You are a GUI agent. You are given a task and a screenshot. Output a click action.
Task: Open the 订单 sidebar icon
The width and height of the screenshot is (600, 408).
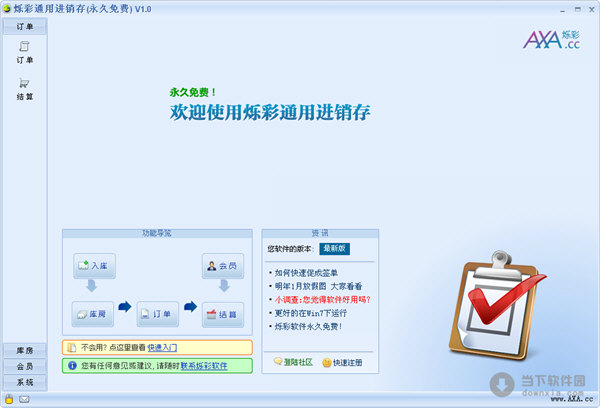(24, 52)
